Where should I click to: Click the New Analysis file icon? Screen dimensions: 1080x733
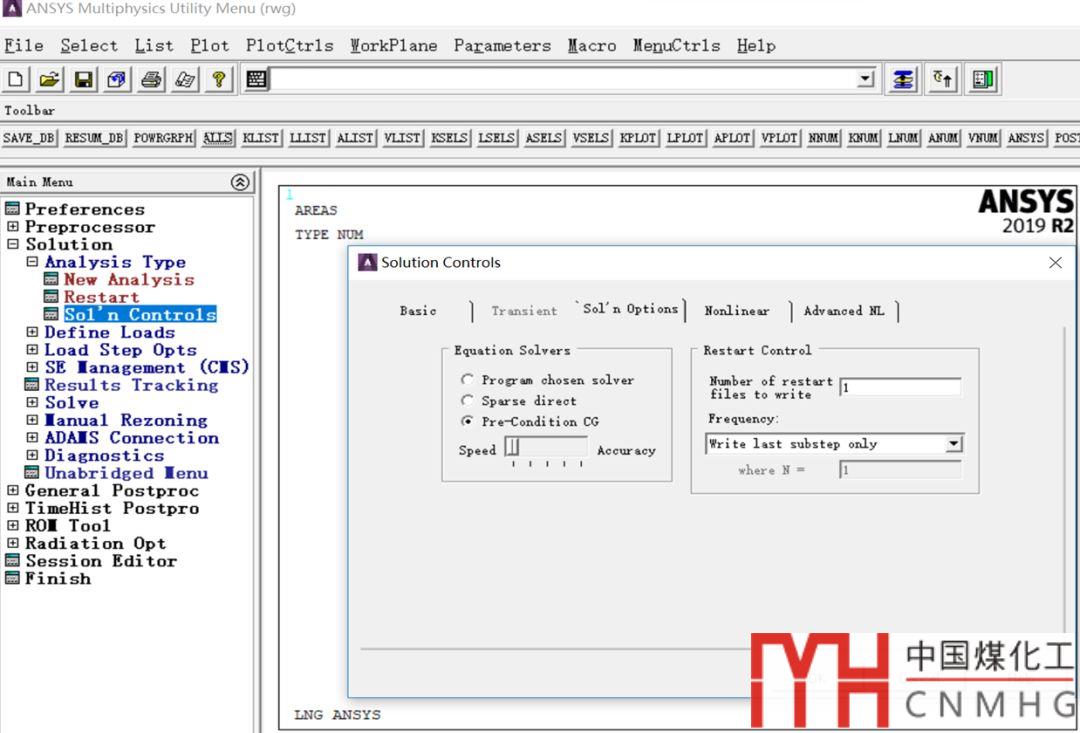coord(15,80)
